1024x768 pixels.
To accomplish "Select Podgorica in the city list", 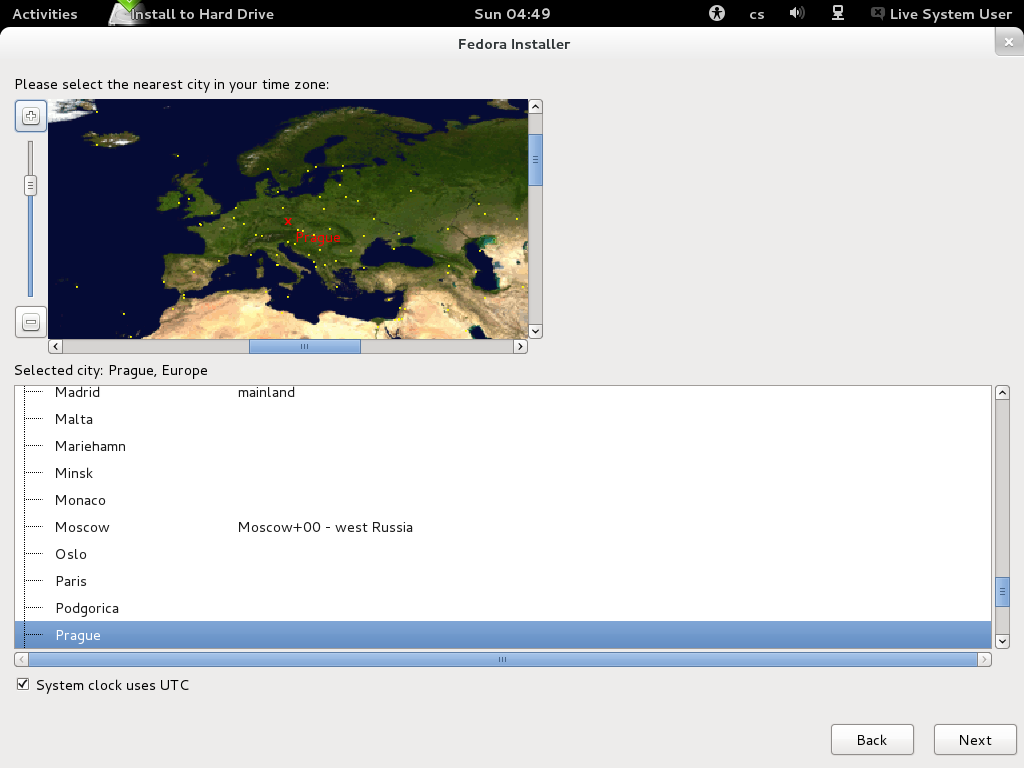I will click(503, 608).
